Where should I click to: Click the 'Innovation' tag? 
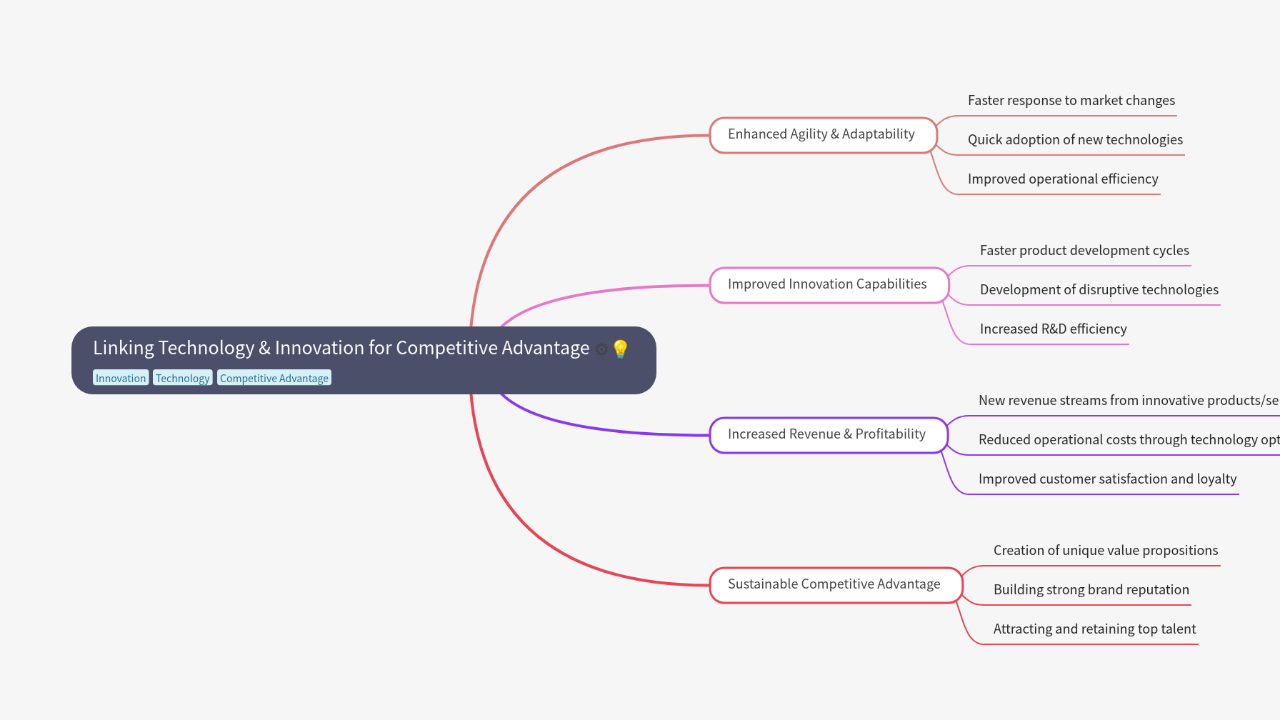pyautogui.click(x=120, y=378)
